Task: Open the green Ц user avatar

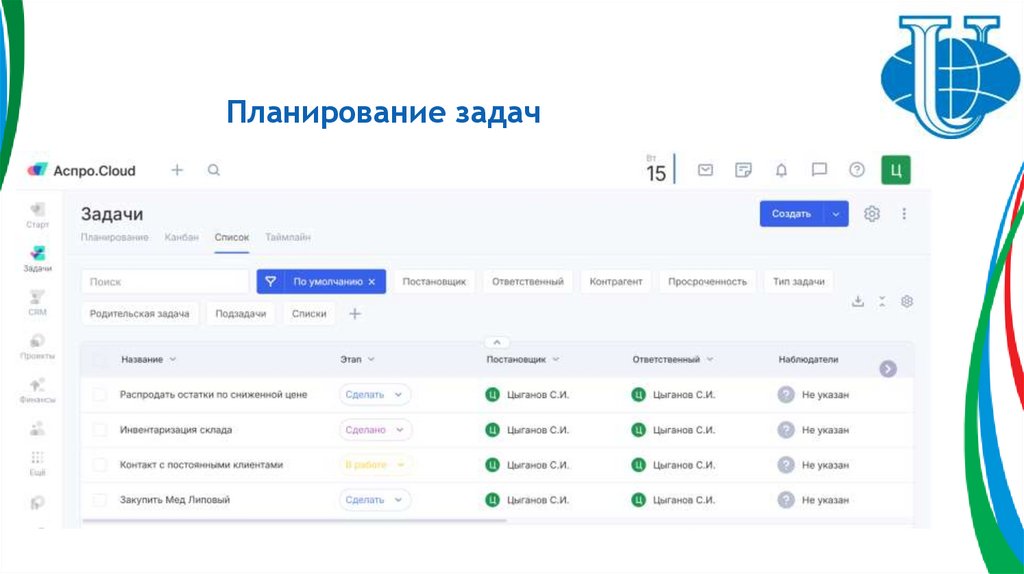Action: point(895,170)
